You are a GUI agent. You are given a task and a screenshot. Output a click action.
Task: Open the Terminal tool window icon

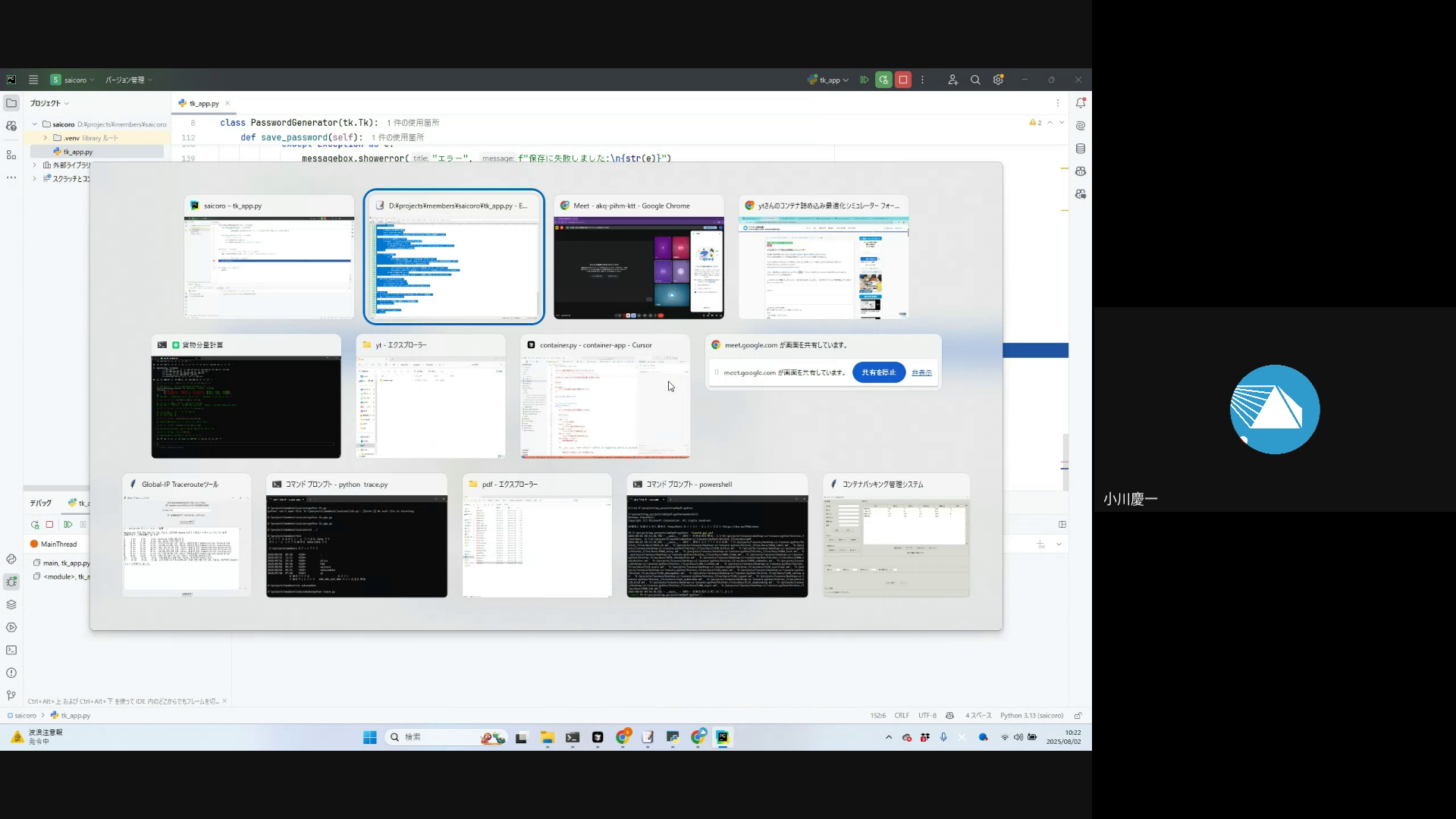click(11, 650)
